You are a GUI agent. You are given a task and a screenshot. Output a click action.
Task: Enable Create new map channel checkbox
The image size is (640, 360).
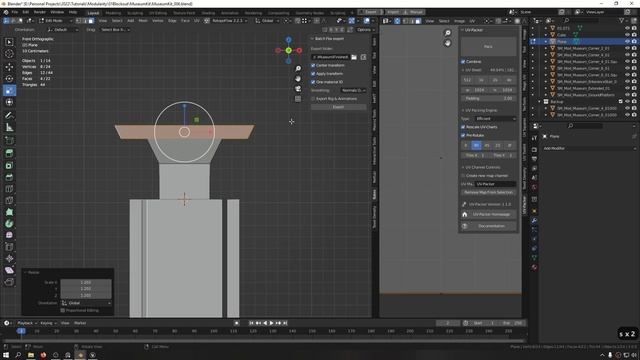[463, 176]
